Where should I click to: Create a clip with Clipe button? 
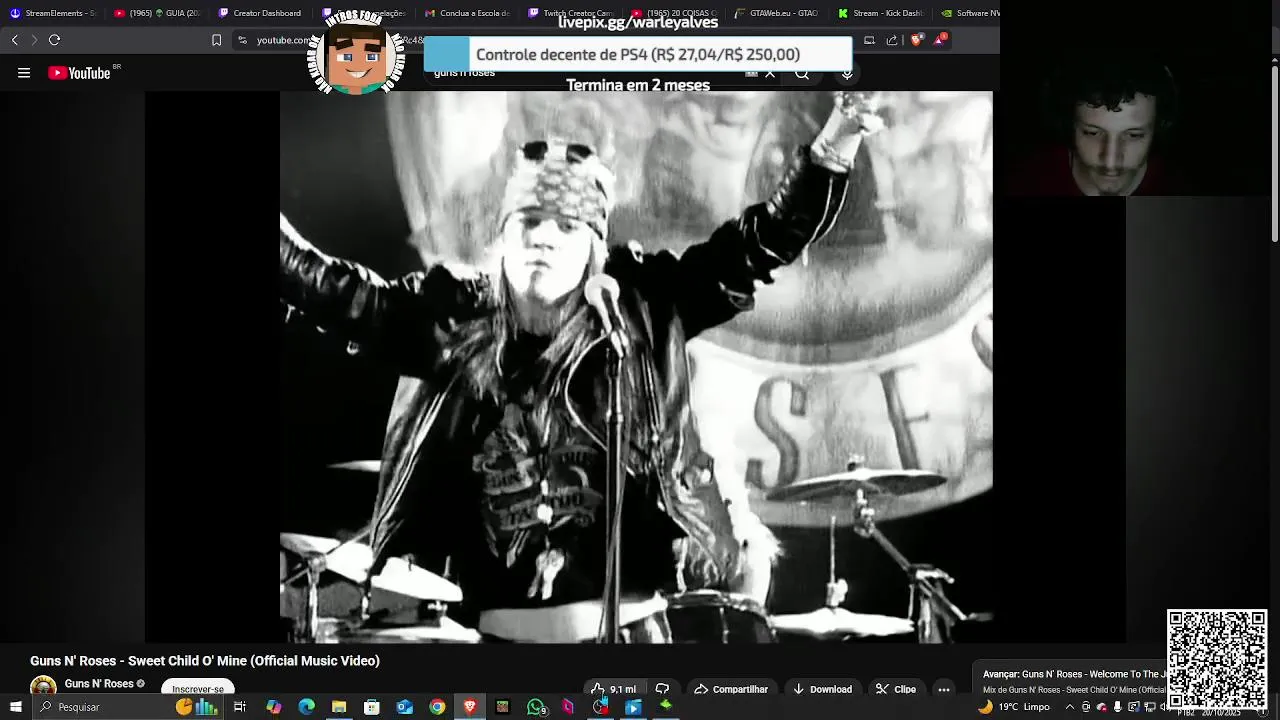point(896,689)
